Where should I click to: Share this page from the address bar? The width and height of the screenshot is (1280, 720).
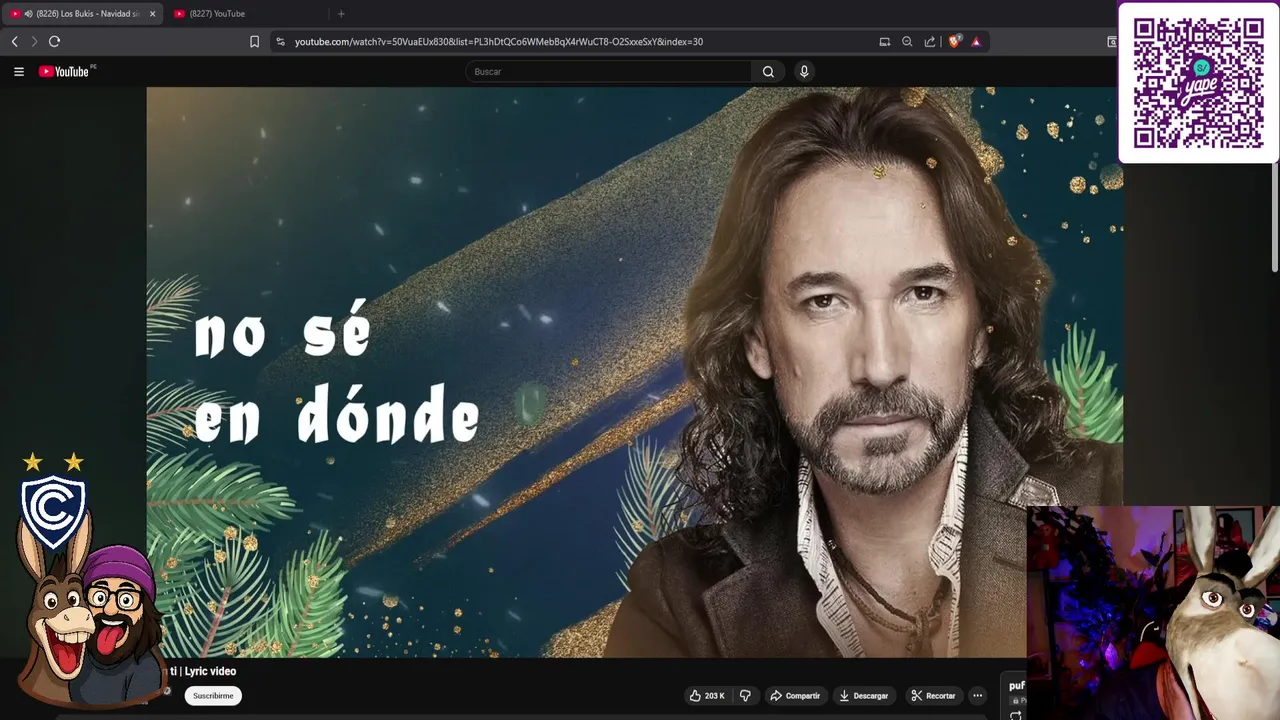930,41
